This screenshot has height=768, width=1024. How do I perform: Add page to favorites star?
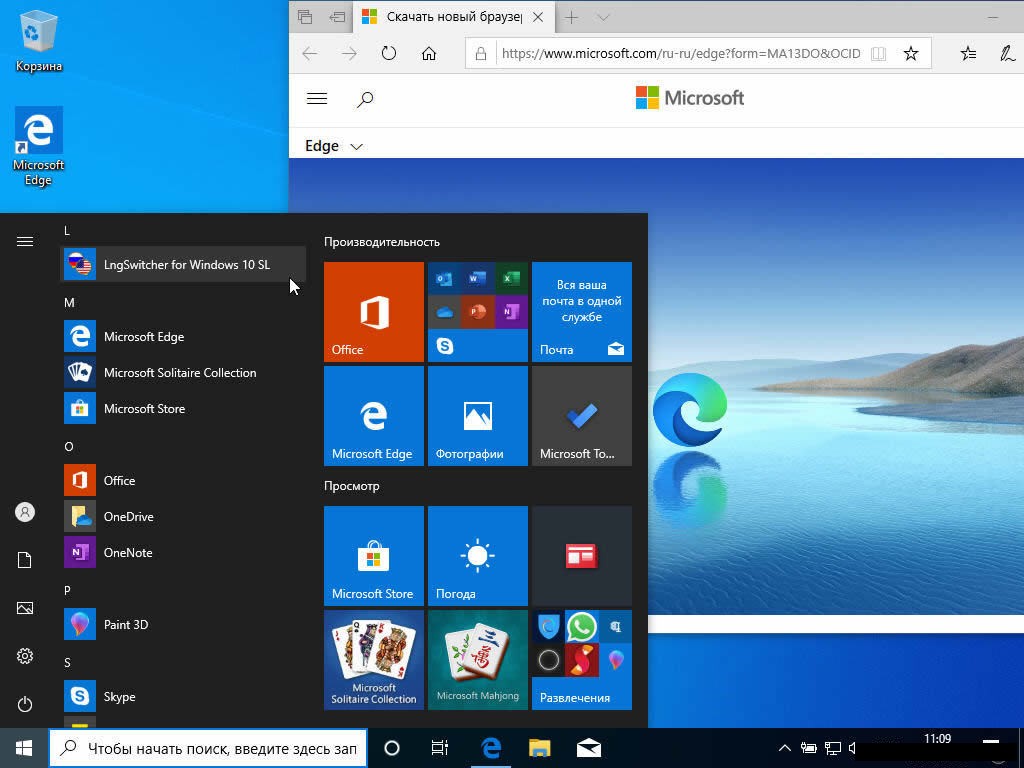911,54
